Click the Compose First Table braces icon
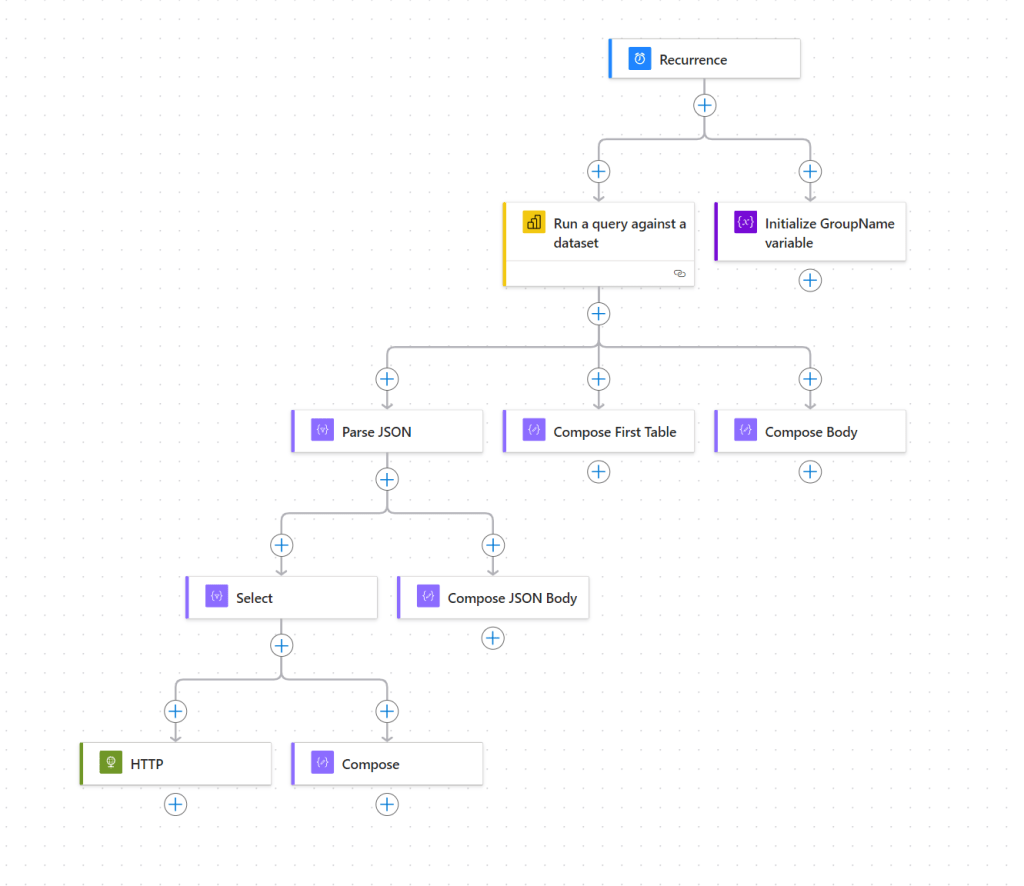This screenshot has width=1024, height=886. pyautogui.click(x=534, y=430)
